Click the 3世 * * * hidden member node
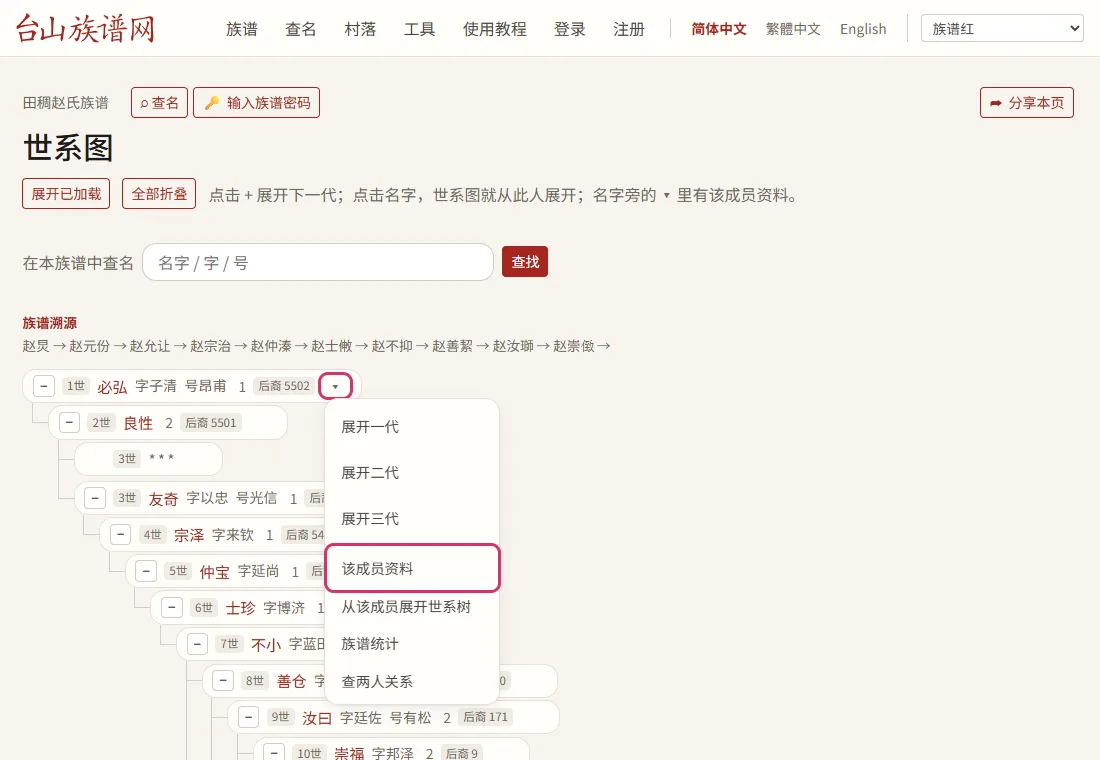Viewport: 1100px width, 760px height. point(148,459)
